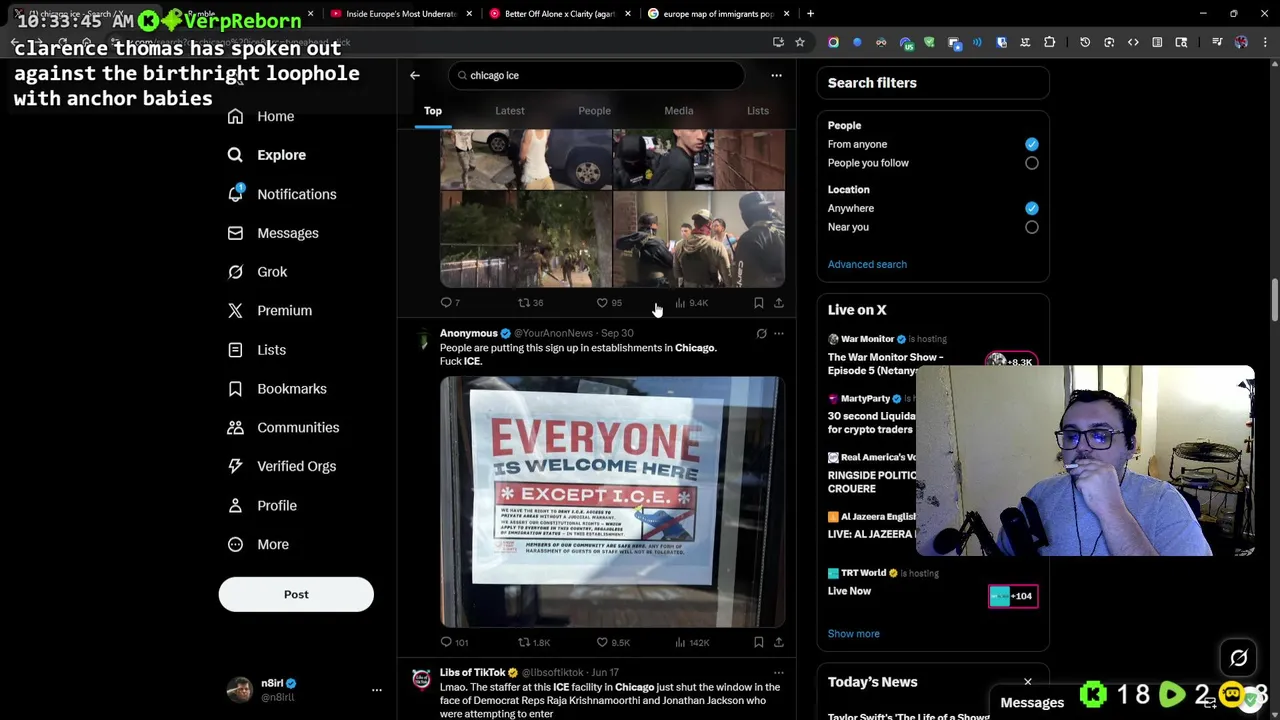
Task: Open Libs of TikTok profile name
Action: [472, 673]
